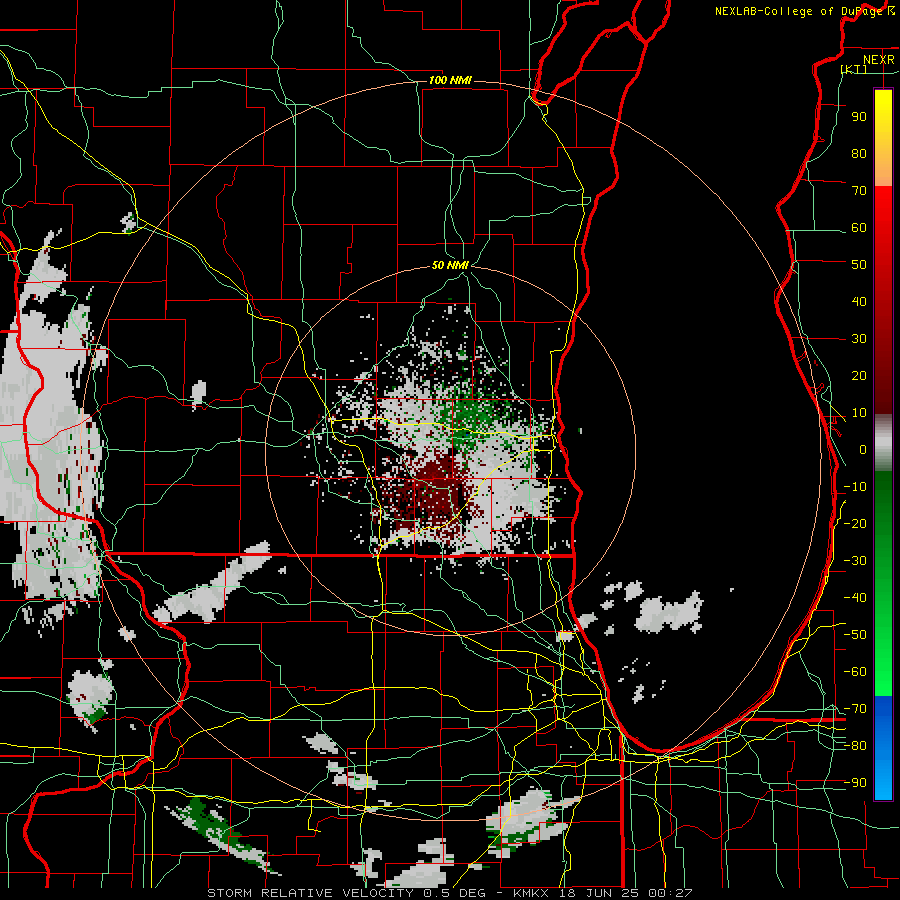Click the "00:27" timestamp text
Screen dimensions: 900x900
[x=670, y=893]
